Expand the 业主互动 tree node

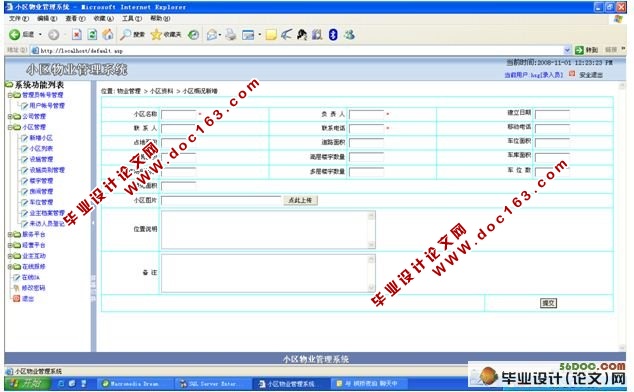tap(10, 256)
